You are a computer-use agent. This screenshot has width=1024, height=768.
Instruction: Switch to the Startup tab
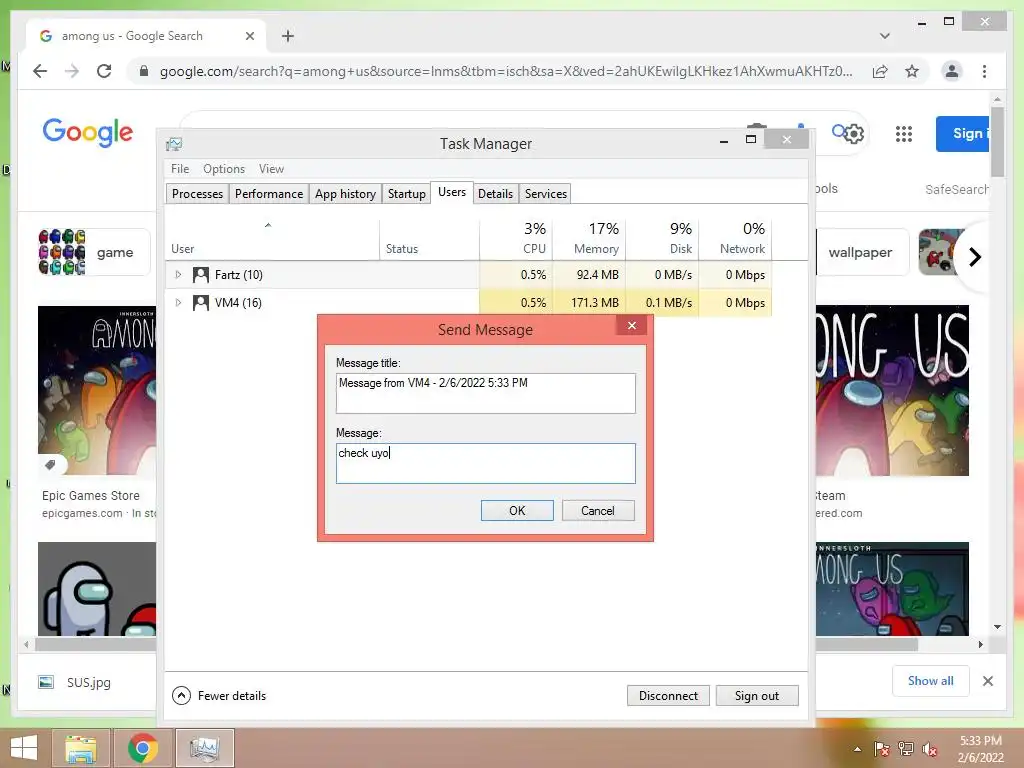click(406, 193)
